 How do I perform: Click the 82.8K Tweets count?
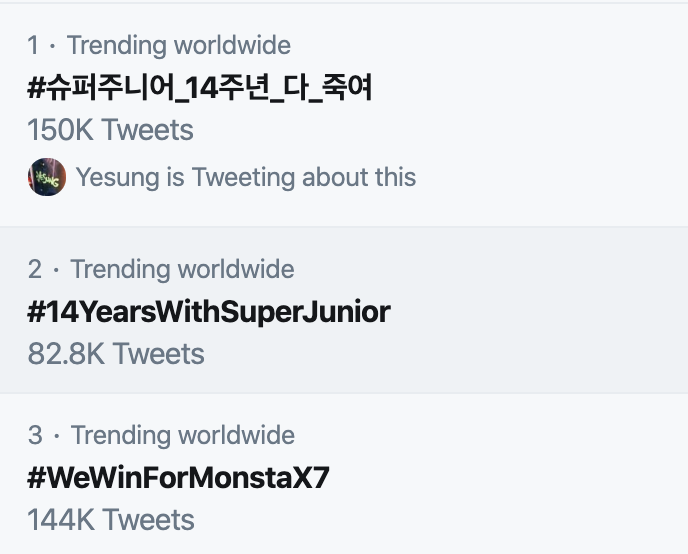click(116, 354)
